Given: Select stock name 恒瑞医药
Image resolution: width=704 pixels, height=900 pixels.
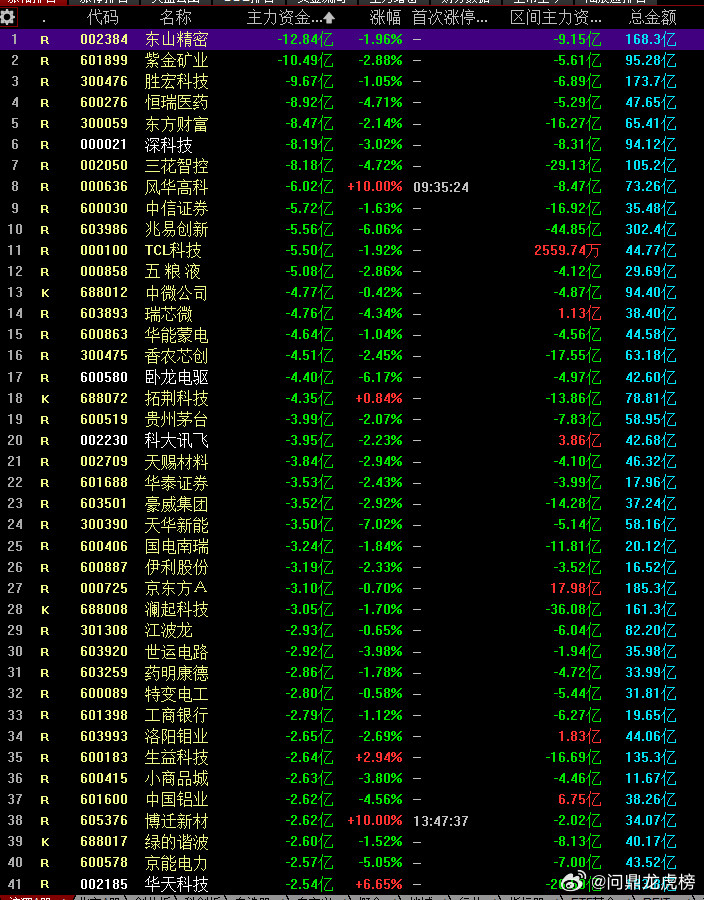Looking at the screenshot, I should (176, 103).
